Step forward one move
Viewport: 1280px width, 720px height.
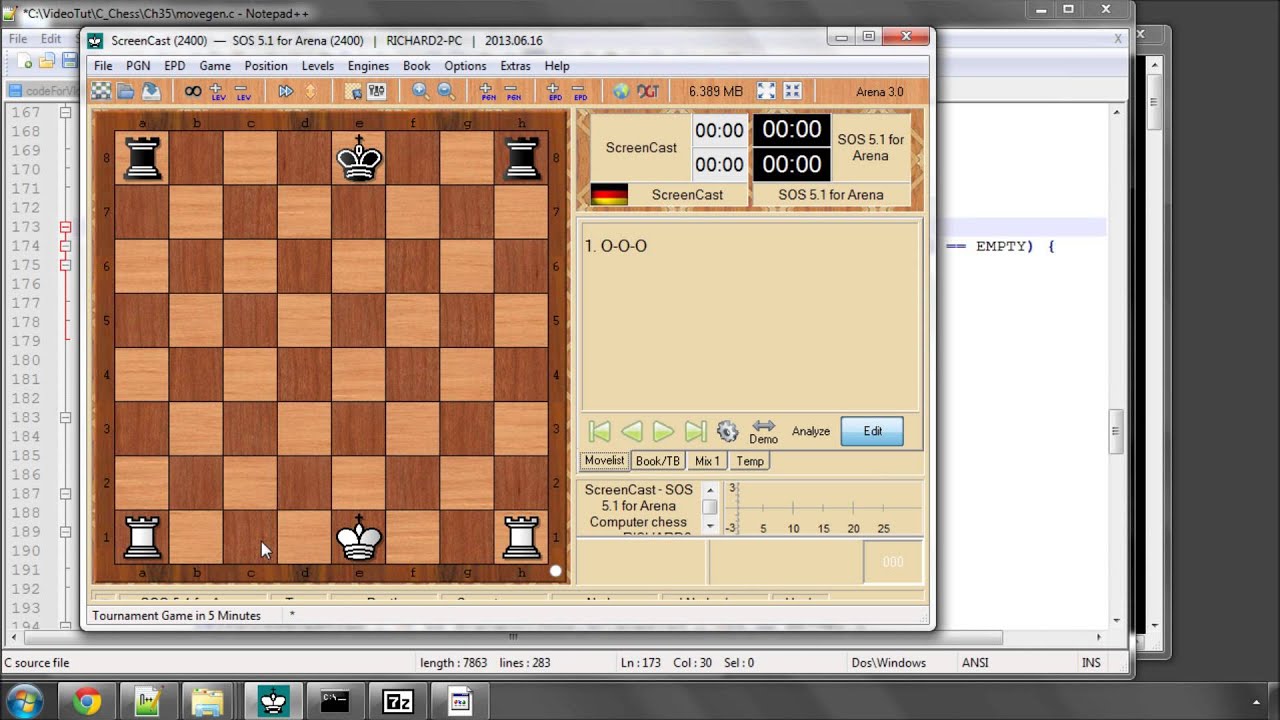[x=663, y=431]
